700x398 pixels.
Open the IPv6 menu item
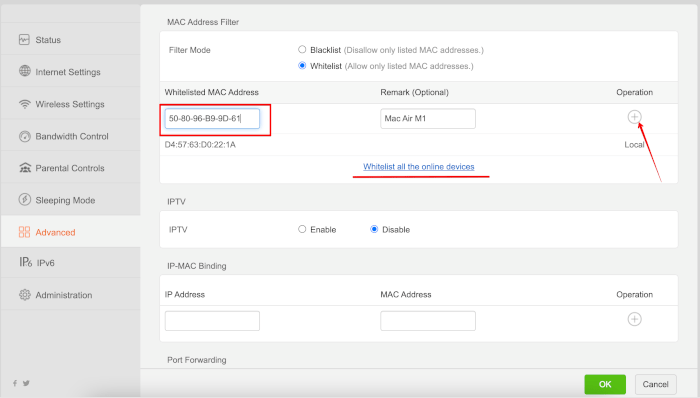71,262
